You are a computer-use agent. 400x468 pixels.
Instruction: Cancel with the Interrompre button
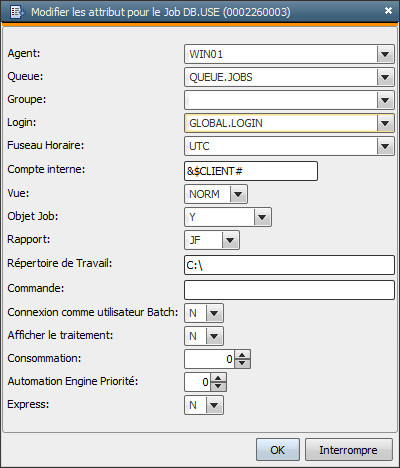(x=349, y=450)
